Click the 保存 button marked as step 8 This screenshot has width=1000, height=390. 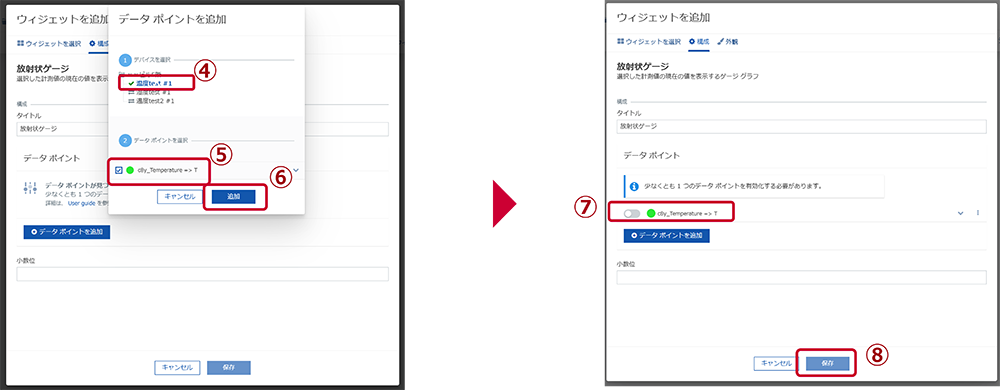[x=828, y=363]
